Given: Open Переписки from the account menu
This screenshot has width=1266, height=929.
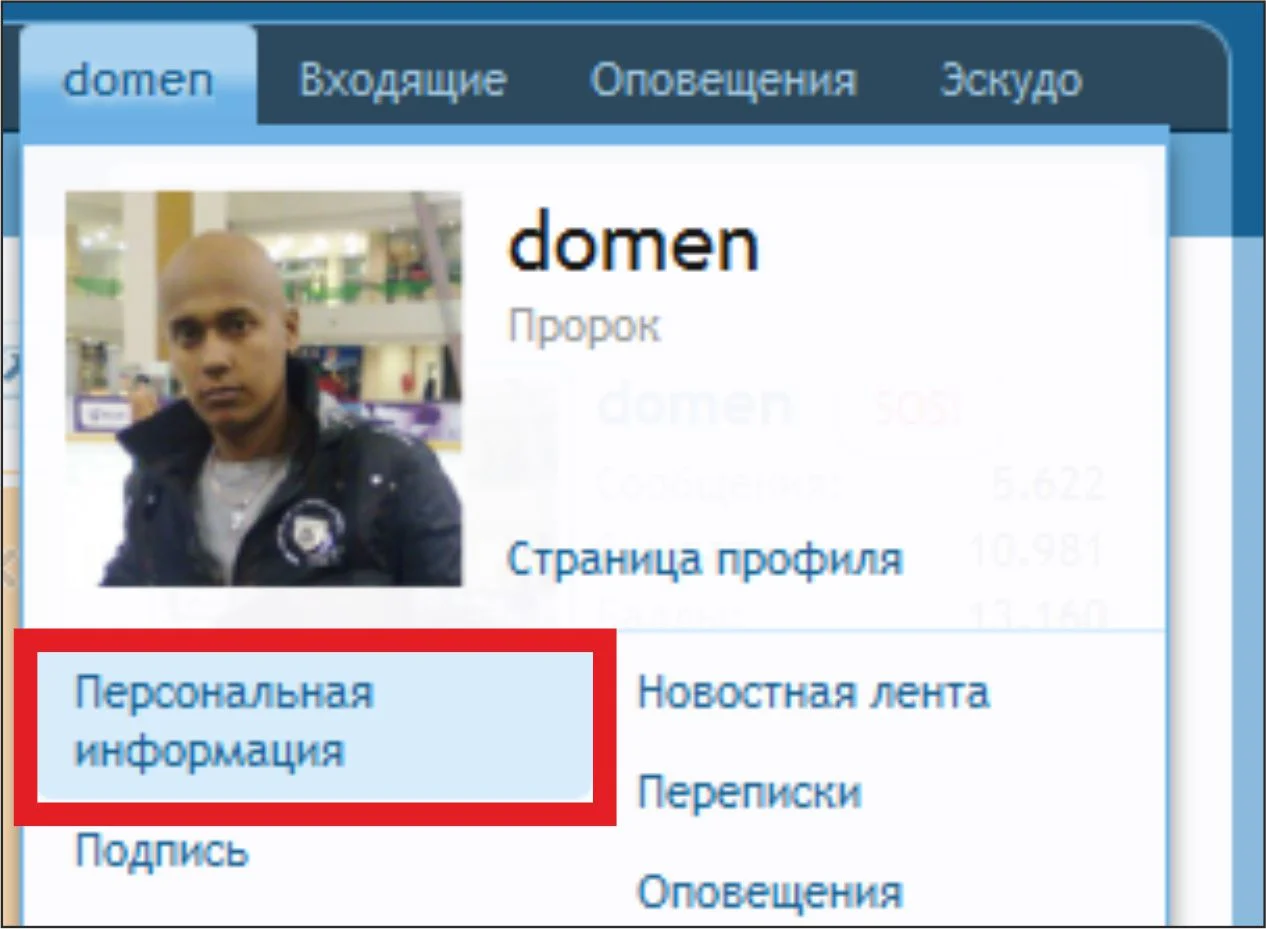Looking at the screenshot, I should pos(749,793).
